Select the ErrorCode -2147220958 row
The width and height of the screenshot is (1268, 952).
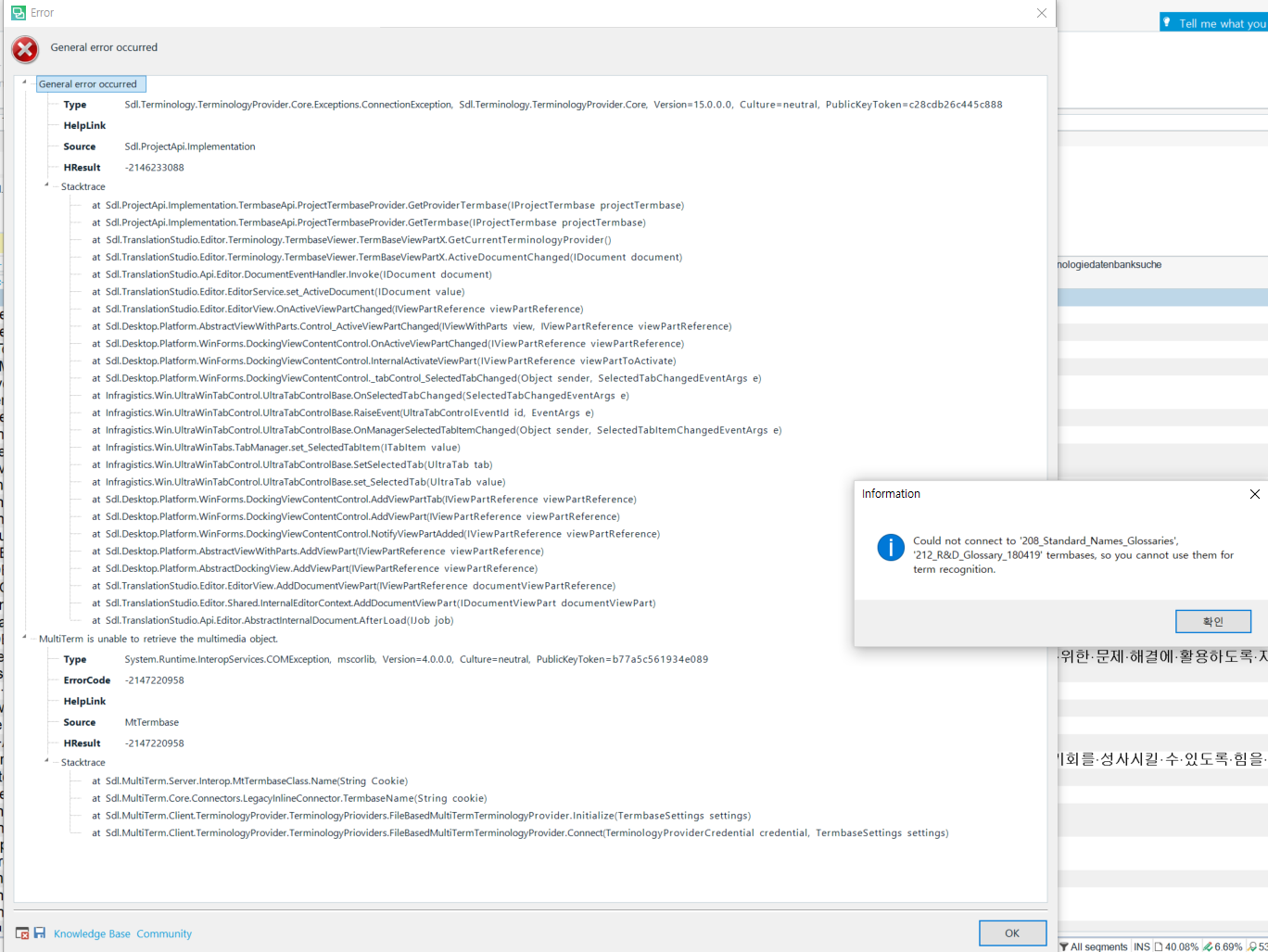(124, 680)
